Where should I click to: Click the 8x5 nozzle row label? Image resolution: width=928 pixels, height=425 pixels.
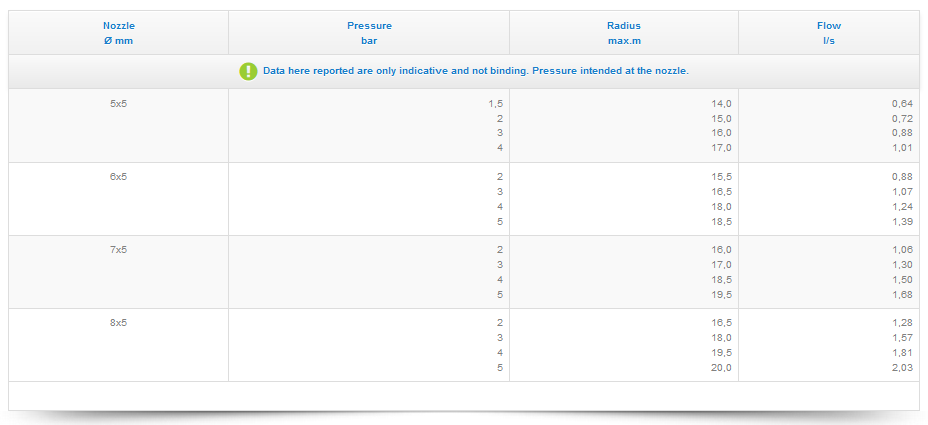point(118,322)
